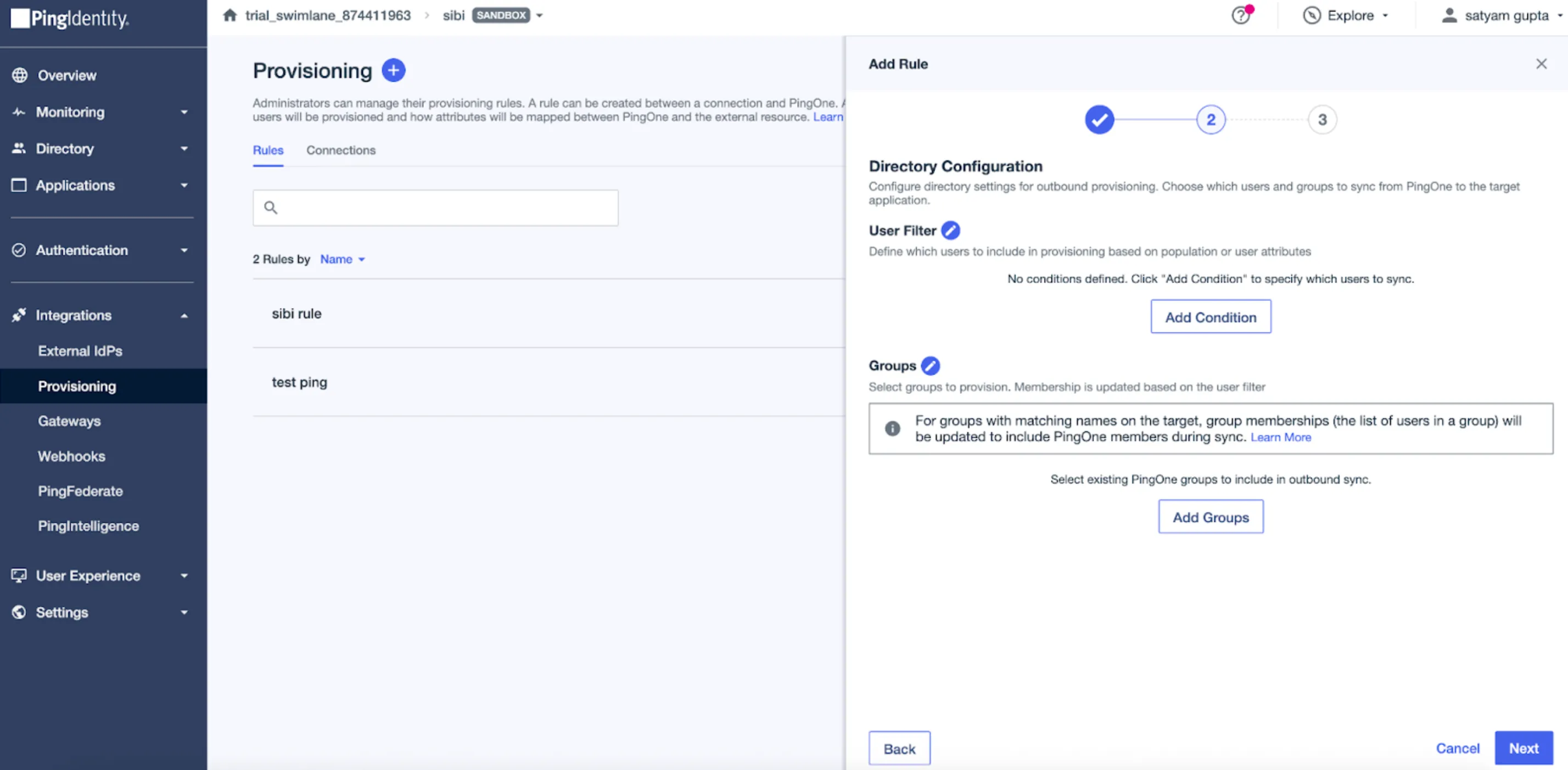Switch to the Rules tab
The image size is (1568, 770).
coord(268,150)
